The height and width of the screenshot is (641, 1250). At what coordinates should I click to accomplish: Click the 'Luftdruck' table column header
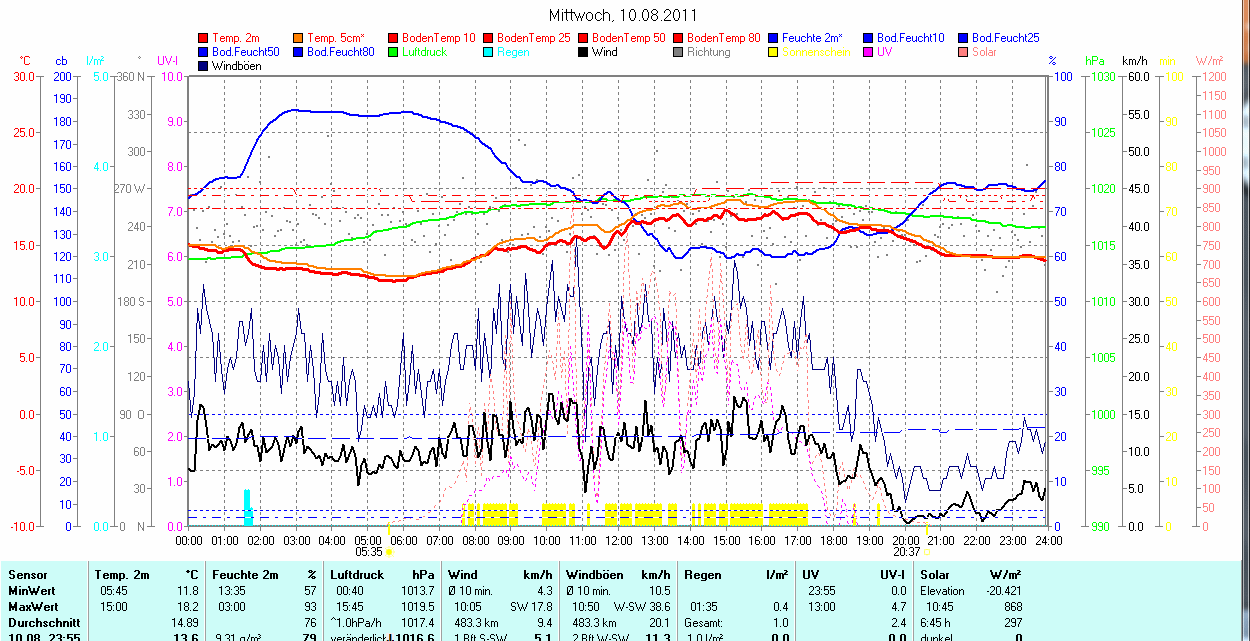coord(357,575)
